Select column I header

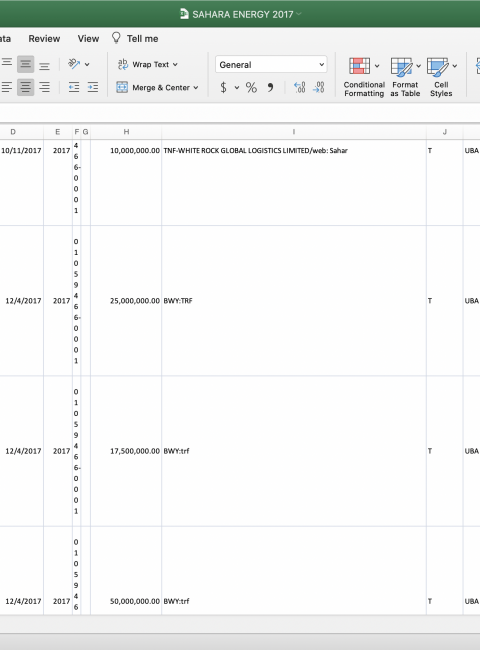pyautogui.click(x=294, y=132)
